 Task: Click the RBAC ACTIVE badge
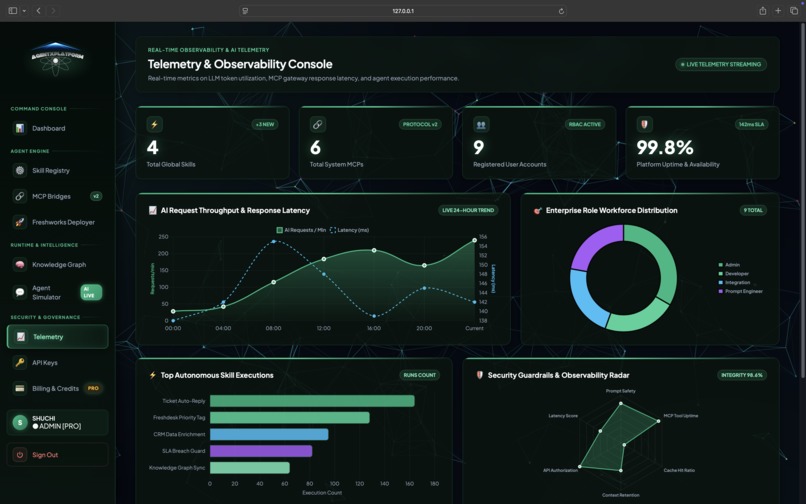click(x=585, y=124)
